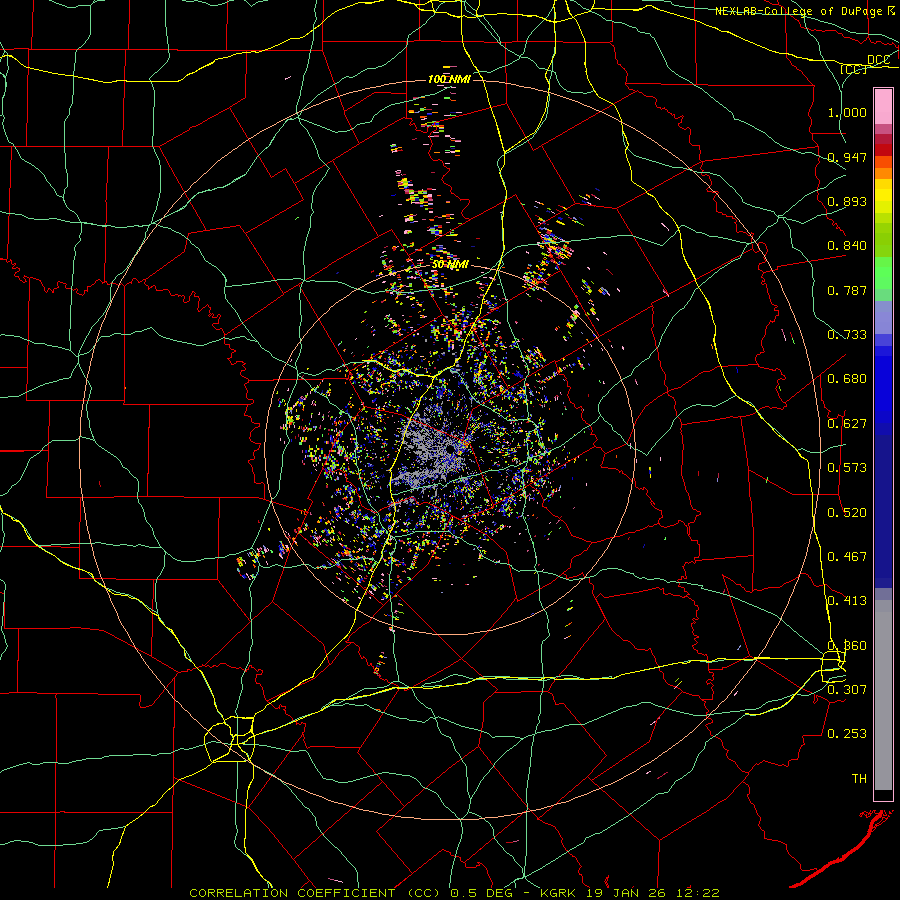Select the 0.627 scale value
The height and width of the screenshot is (900, 900).
847,424
